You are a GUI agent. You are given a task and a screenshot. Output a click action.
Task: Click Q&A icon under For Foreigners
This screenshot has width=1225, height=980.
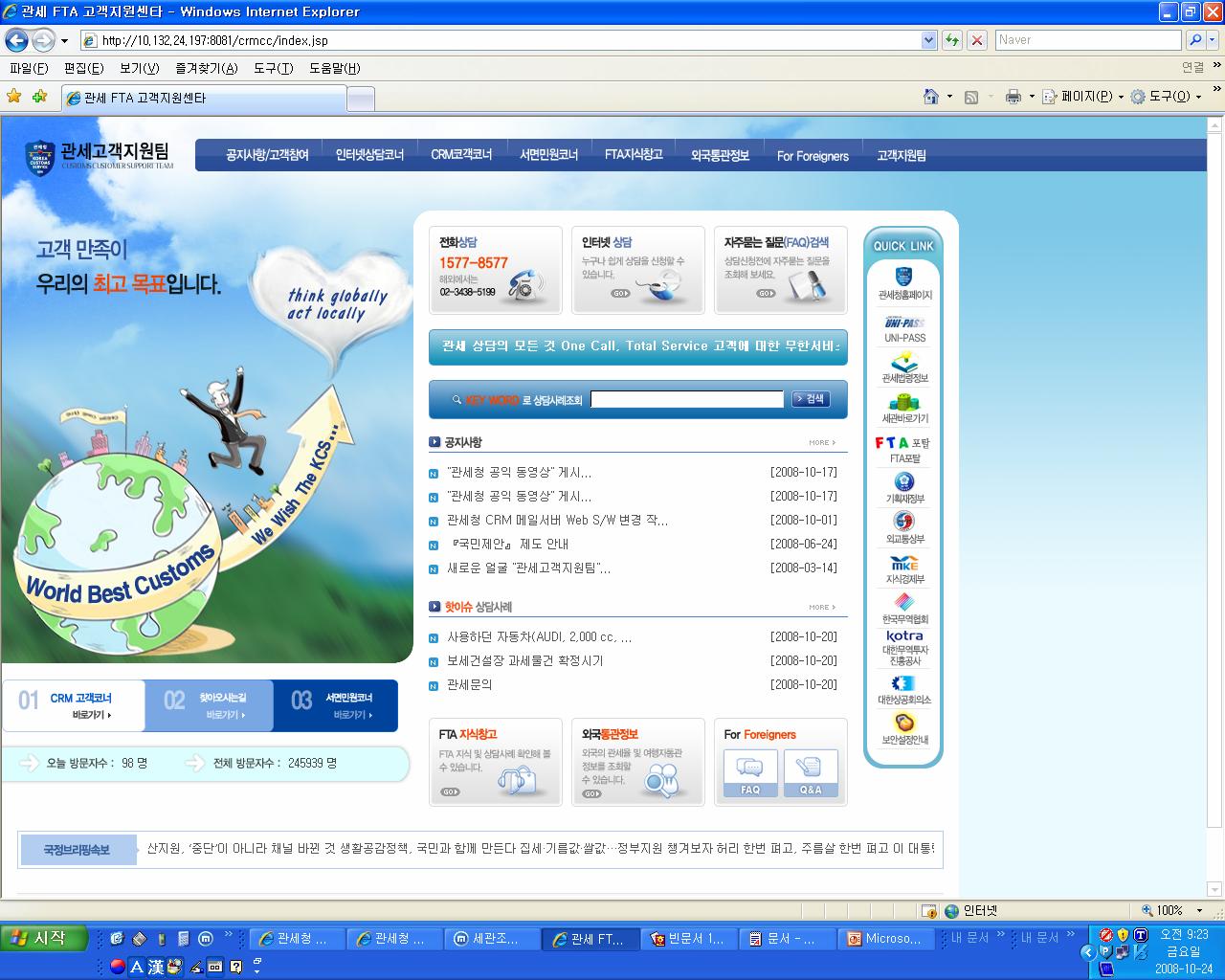(811, 773)
